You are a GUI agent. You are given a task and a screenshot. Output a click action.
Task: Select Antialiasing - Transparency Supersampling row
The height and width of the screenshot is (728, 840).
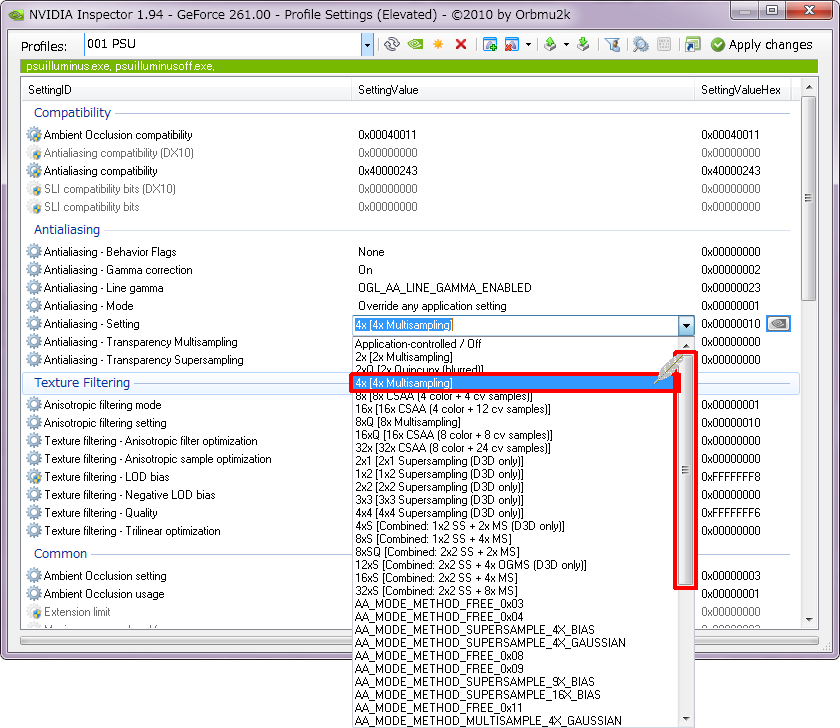[189, 360]
